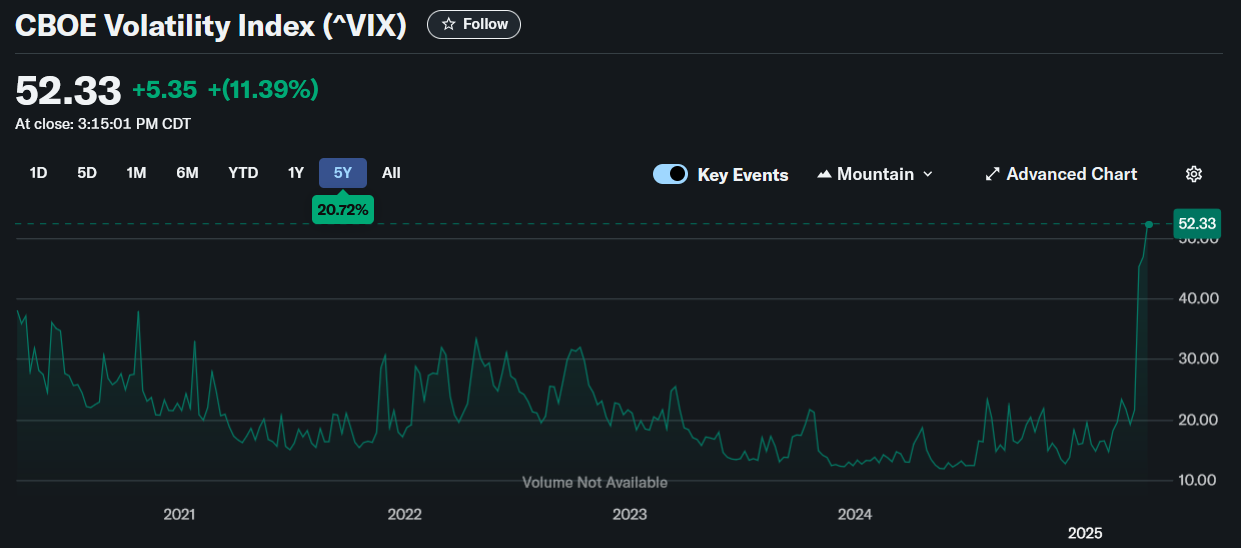Image resolution: width=1241 pixels, height=548 pixels.
Task: Click the CBOE Volatility Index title
Action: 211,25
